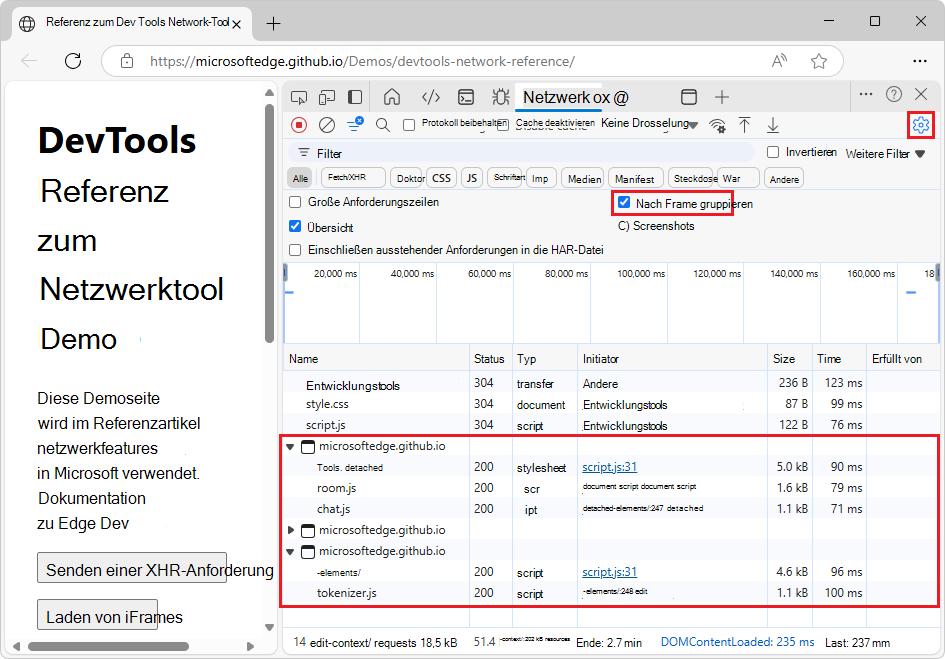Uncheck Nach Frame gruppieren

tap(625, 202)
